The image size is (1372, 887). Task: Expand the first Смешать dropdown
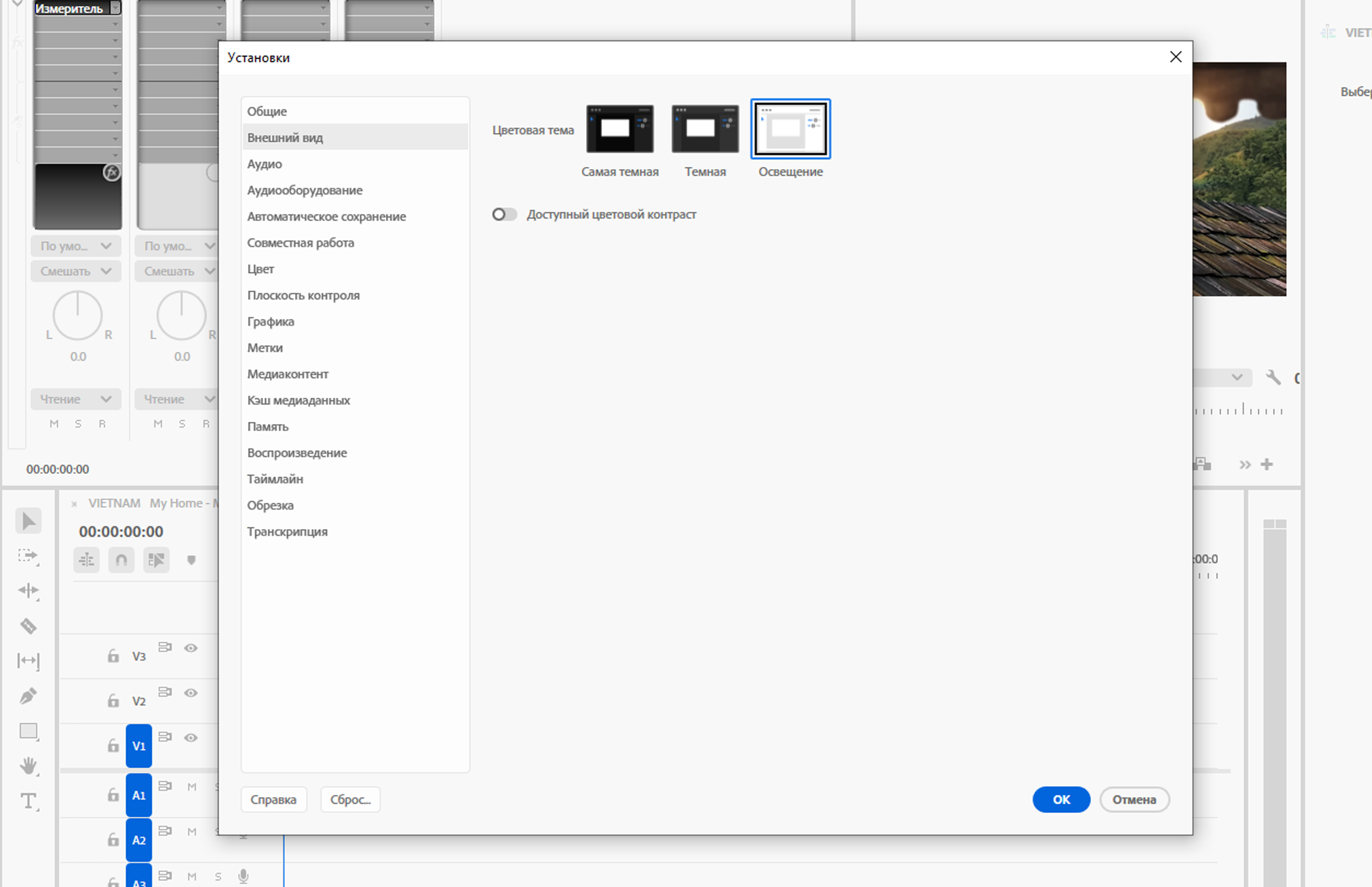(x=76, y=271)
